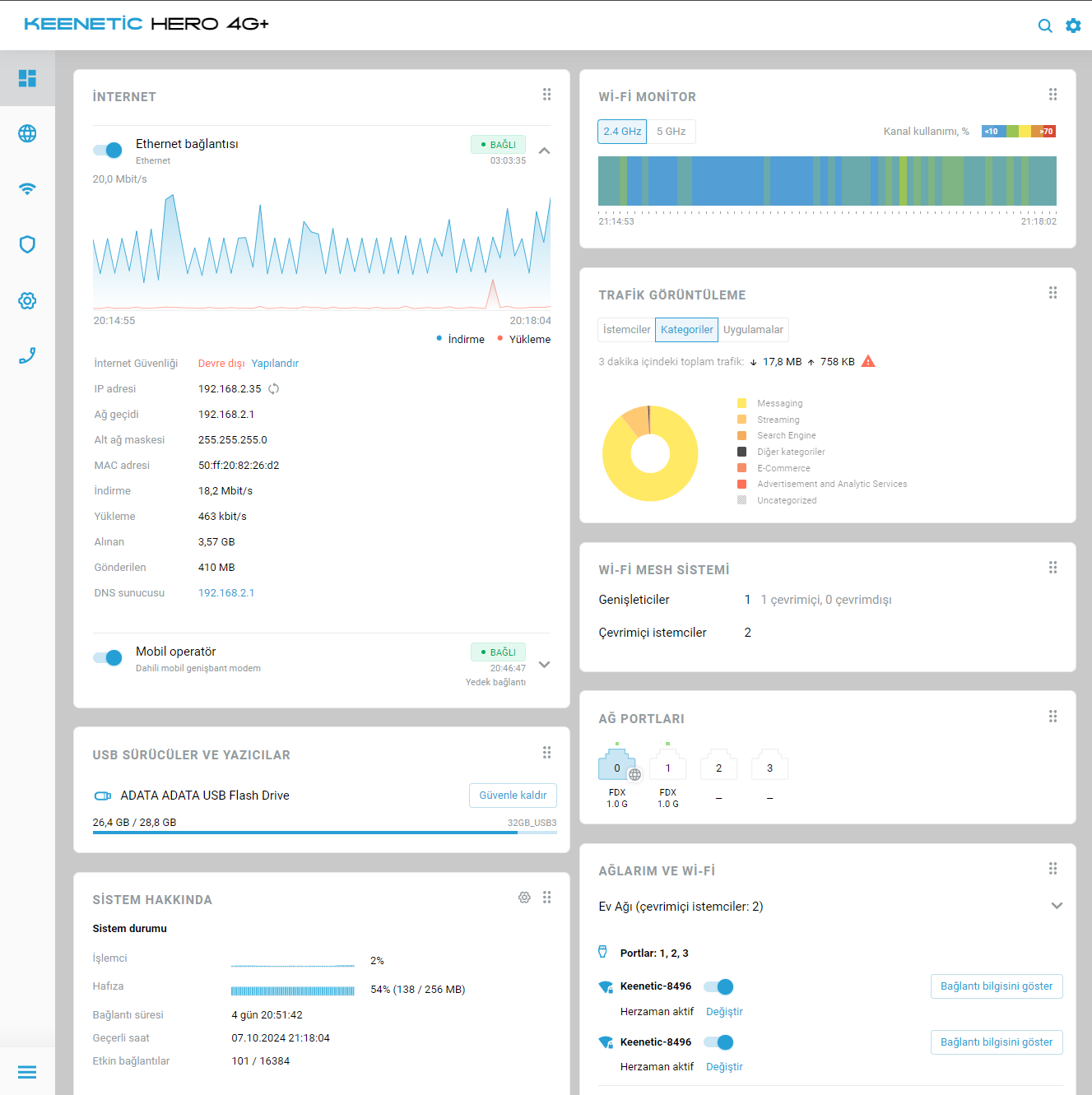Screen dimensions: 1092x1095
Task: Collapse the Ethernet bağlantısı details chevron
Action: pos(544,151)
